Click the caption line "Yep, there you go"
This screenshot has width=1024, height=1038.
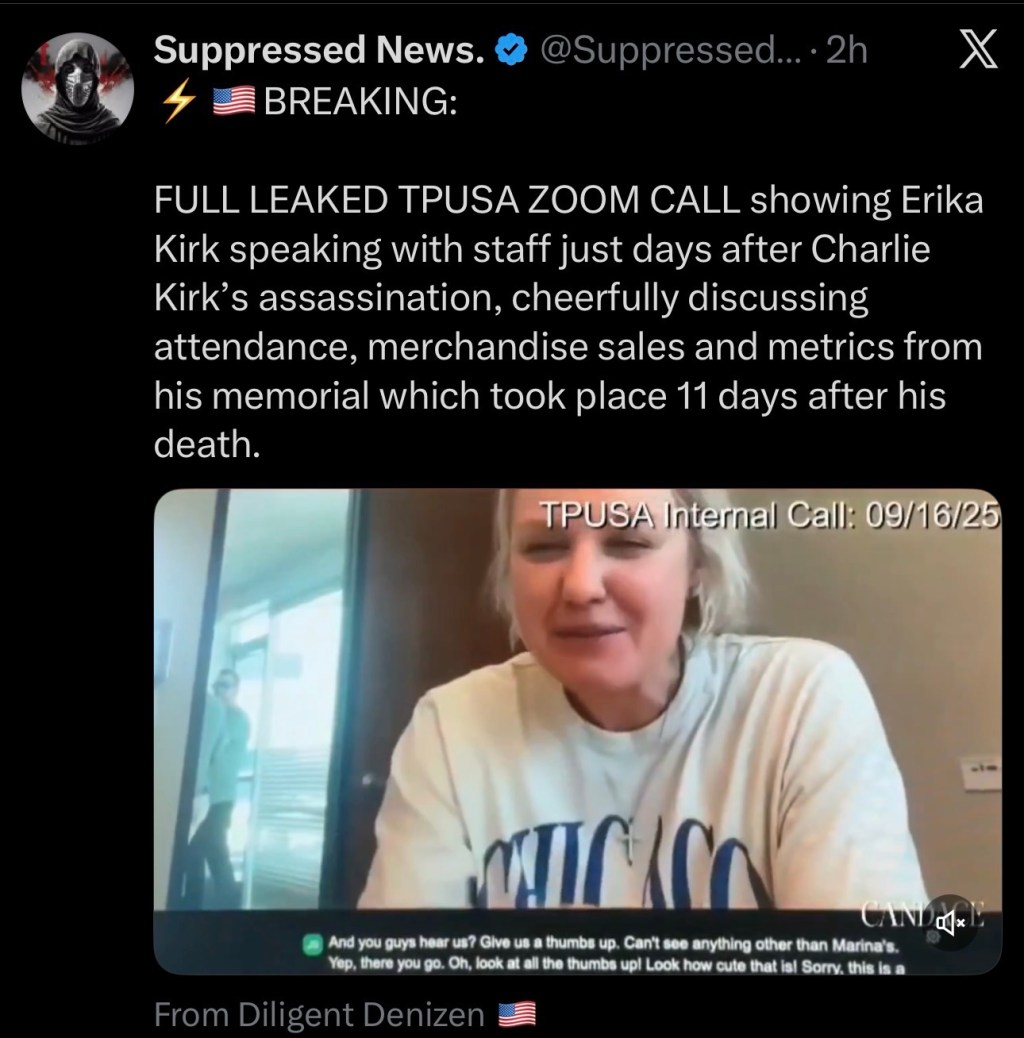[616, 965]
